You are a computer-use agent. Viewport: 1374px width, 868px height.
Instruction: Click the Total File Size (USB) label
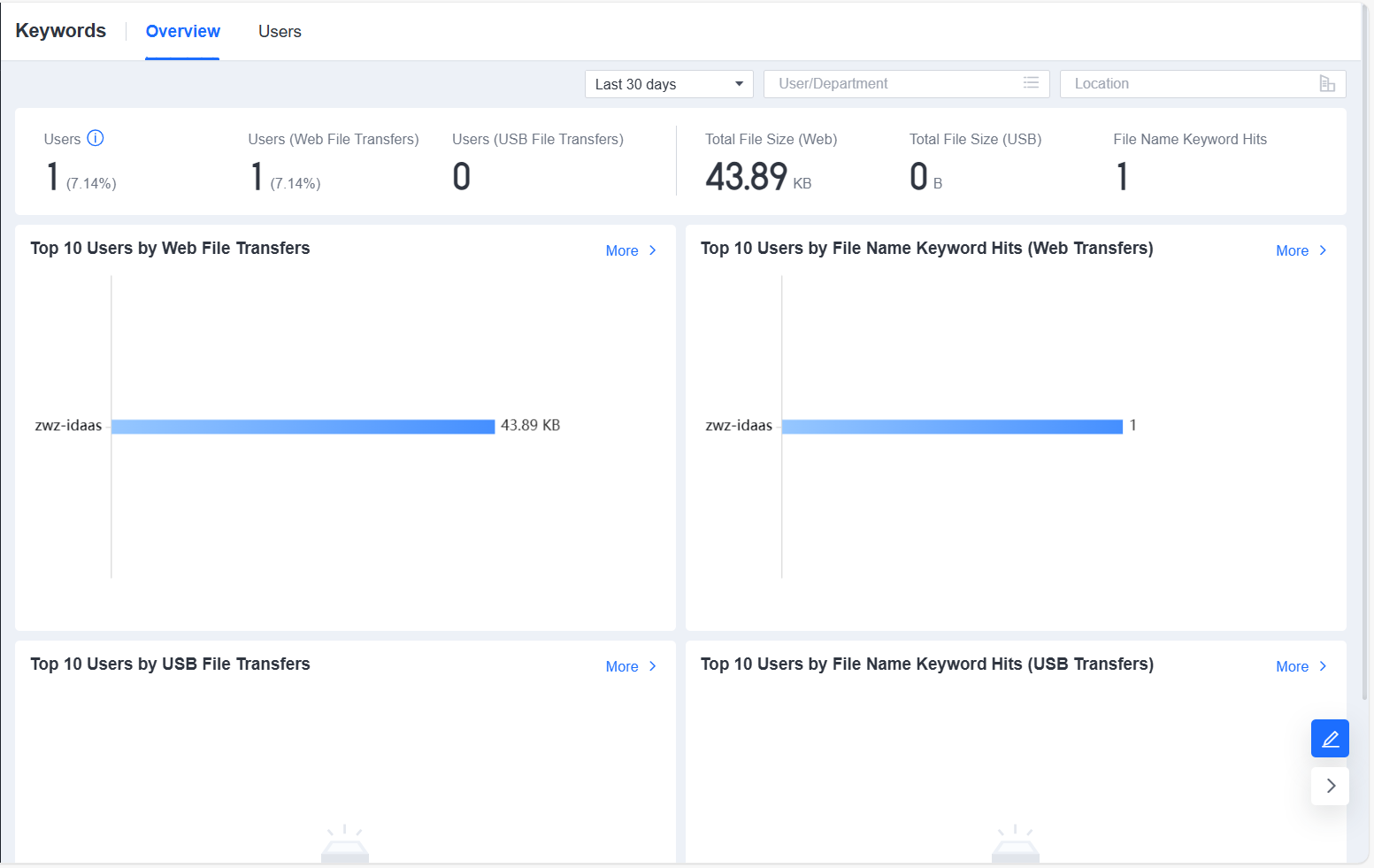tap(975, 139)
